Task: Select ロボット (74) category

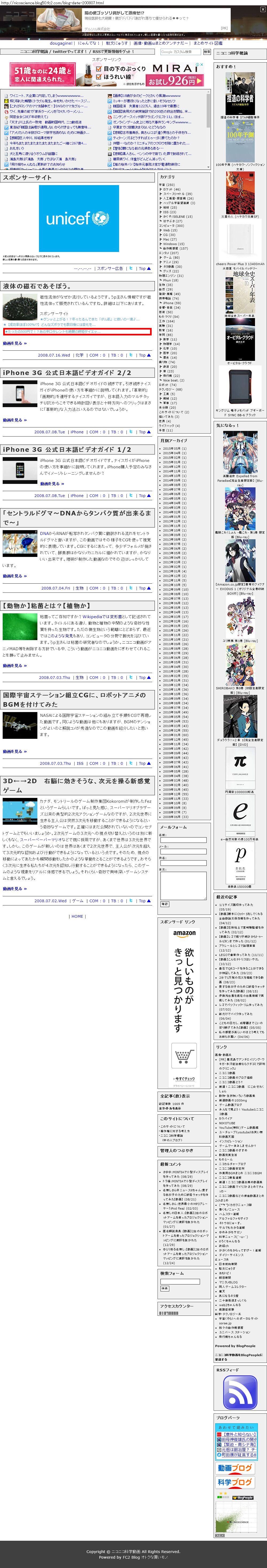Action: tap(168, 385)
